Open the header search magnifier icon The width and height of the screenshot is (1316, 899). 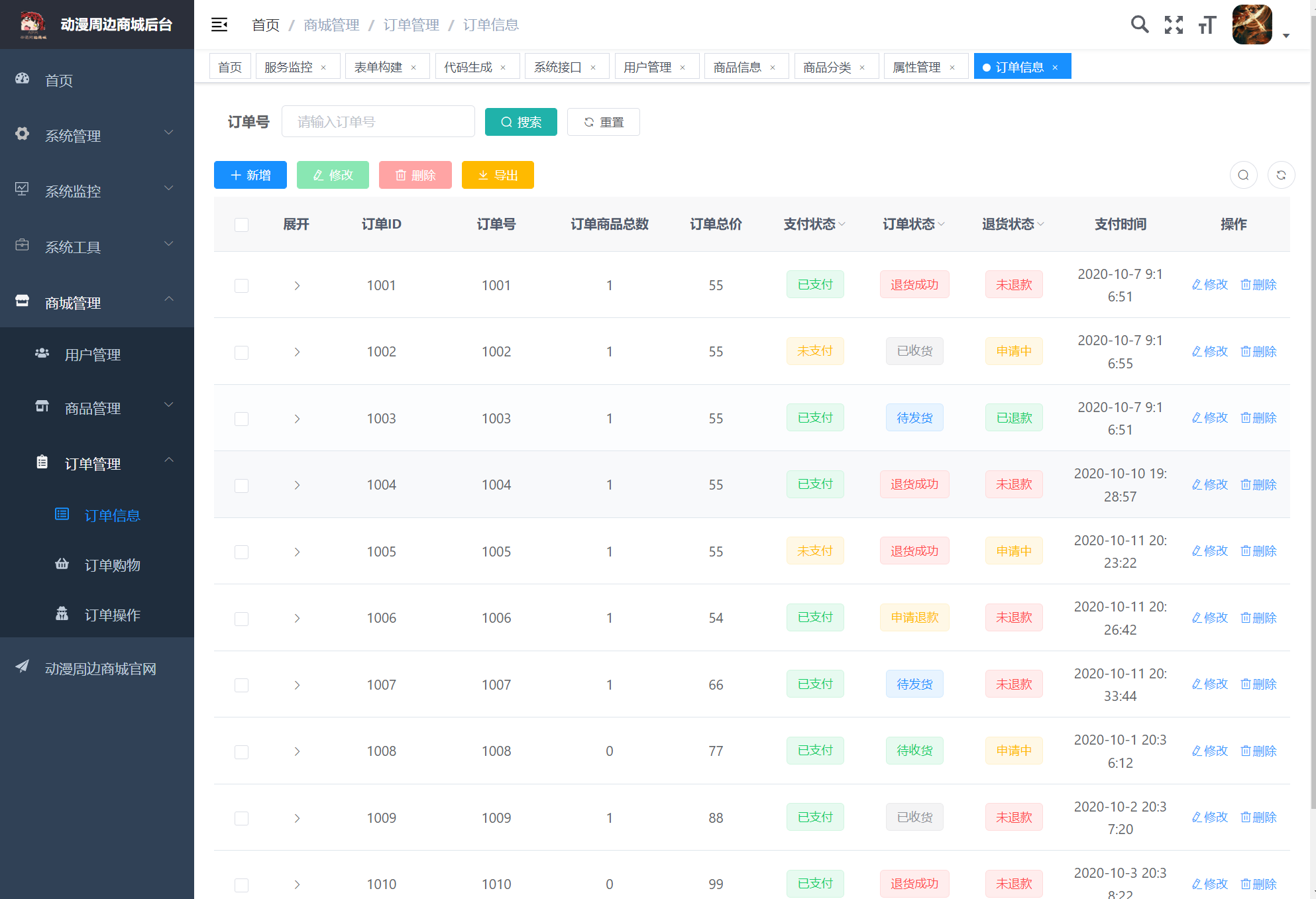(x=1139, y=25)
